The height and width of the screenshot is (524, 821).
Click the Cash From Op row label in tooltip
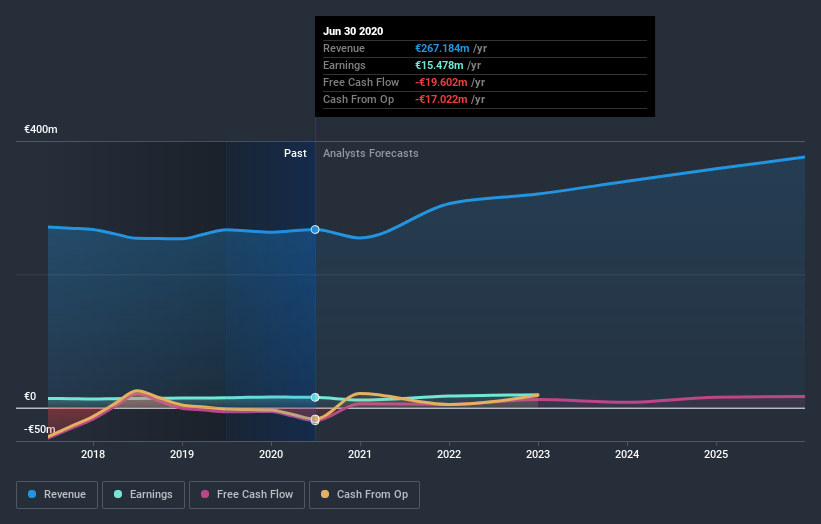click(359, 99)
